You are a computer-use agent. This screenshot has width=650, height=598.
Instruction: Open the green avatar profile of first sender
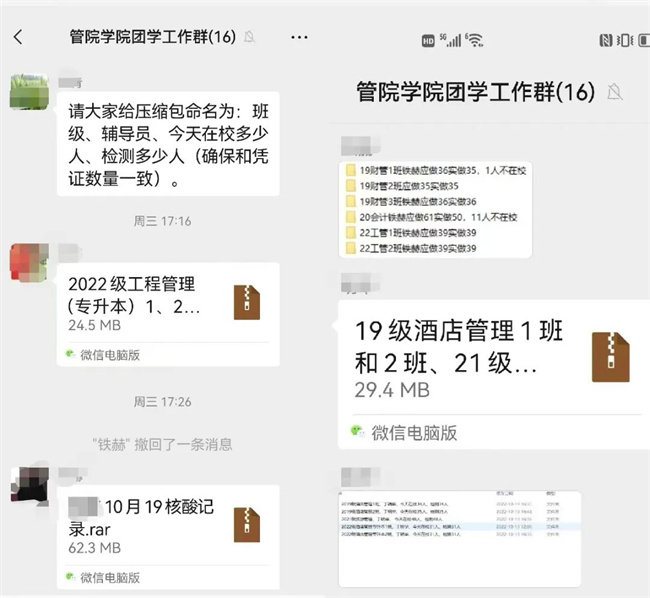click(29, 94)
